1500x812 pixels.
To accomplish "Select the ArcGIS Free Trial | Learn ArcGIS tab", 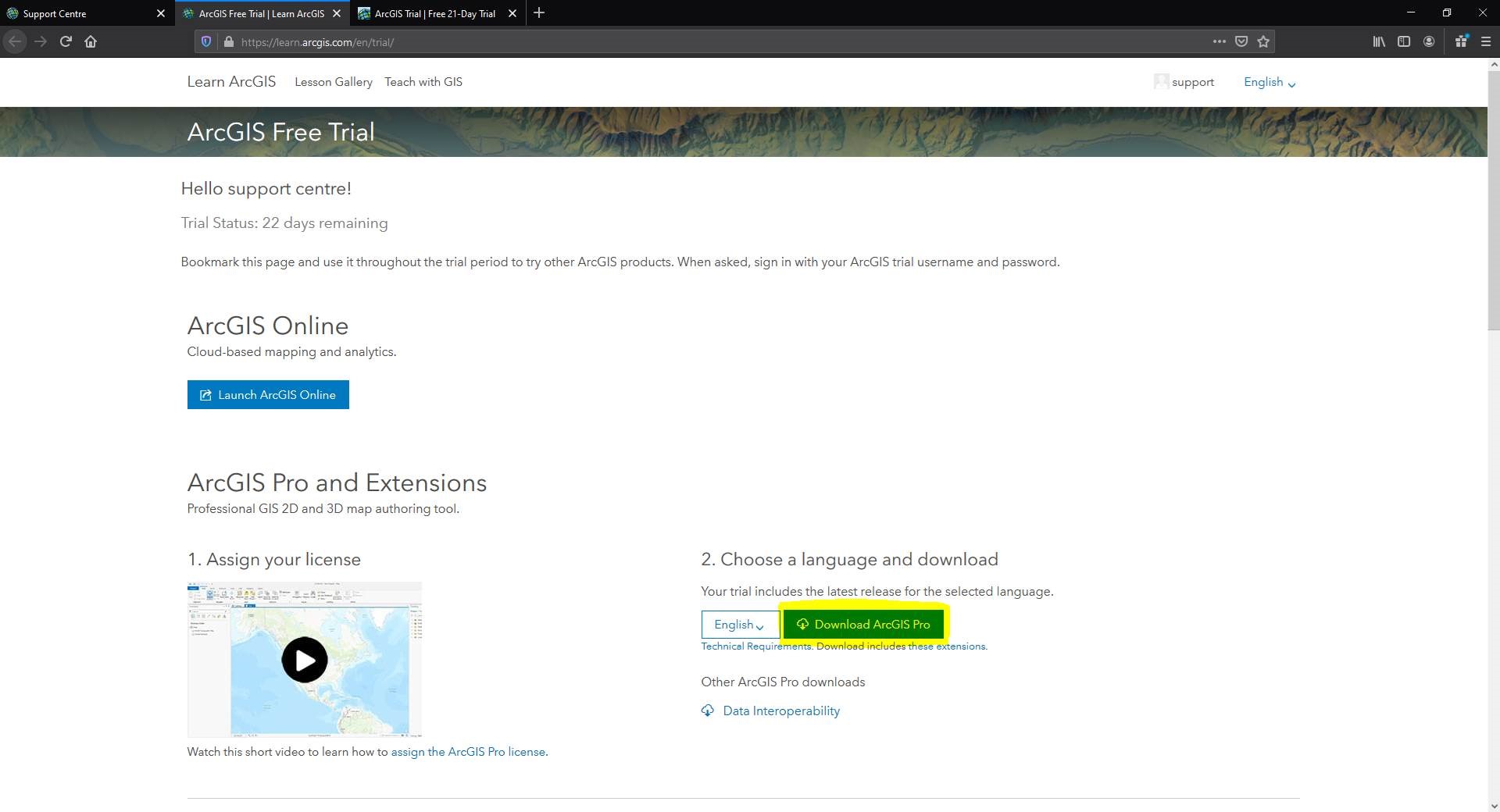I will pos(261,13).
